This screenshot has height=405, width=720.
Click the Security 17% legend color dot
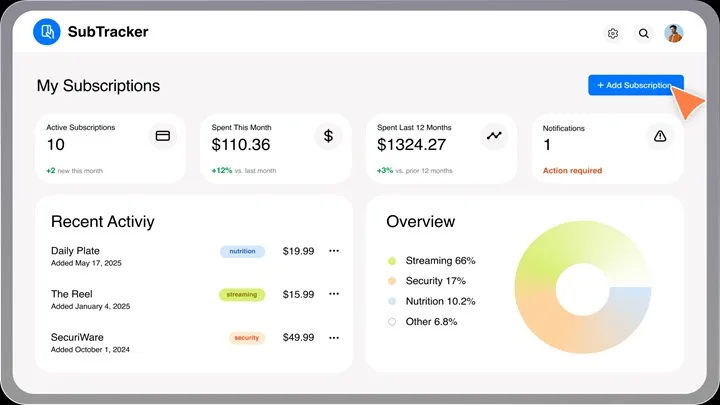pos(392,281)
